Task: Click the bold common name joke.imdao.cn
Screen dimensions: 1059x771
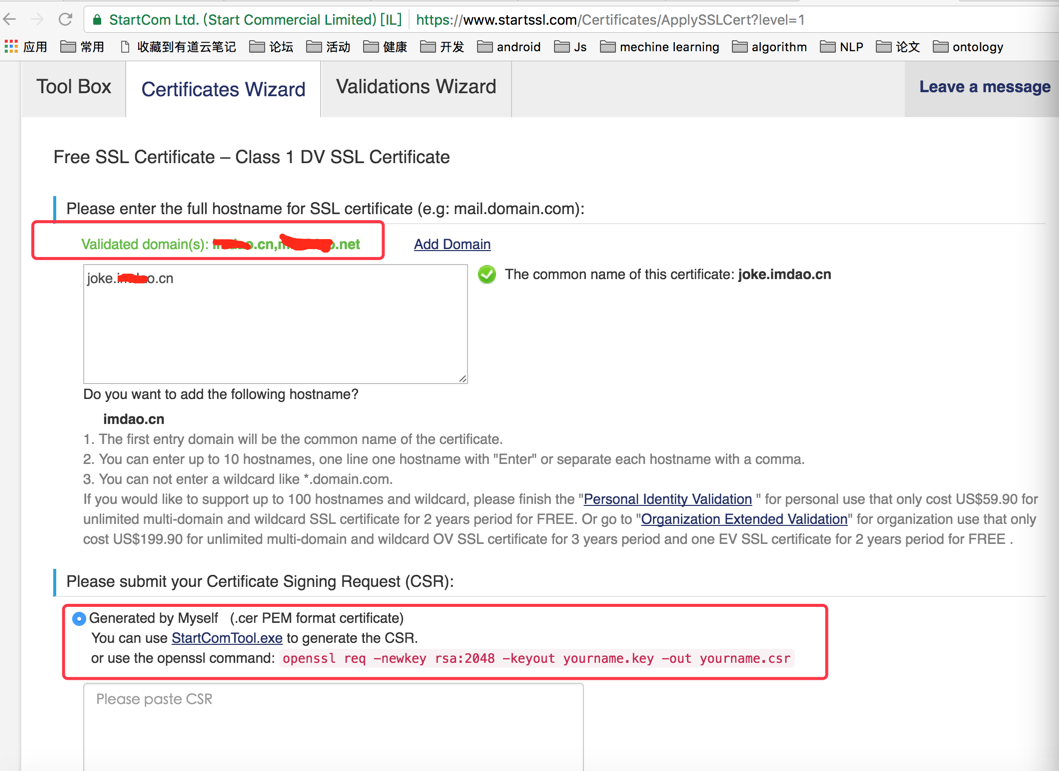Action: (x=785, y=274)
